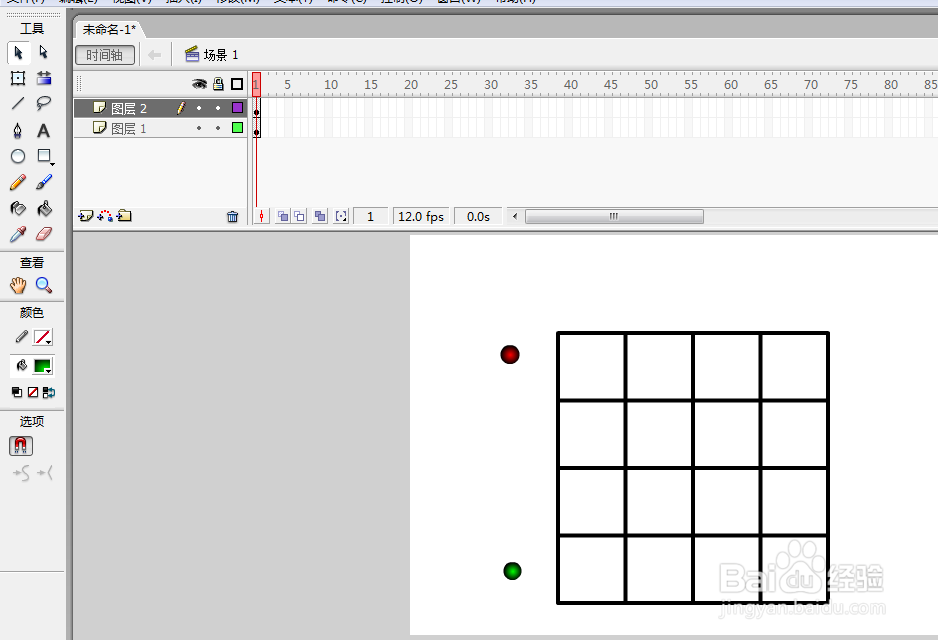Select the Eyedropper tool
The image size is (938, 640).
18,234
